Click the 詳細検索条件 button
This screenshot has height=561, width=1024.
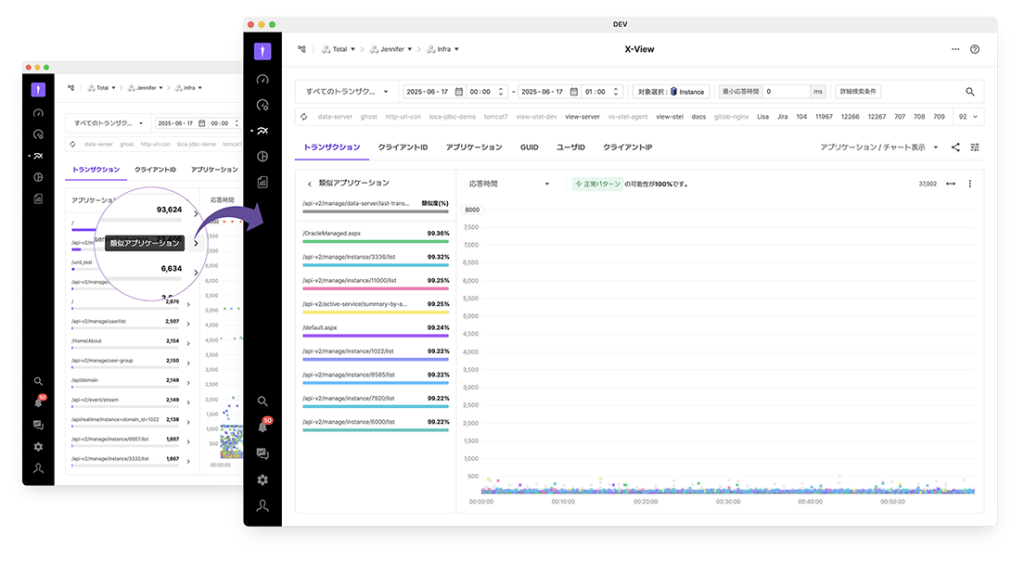click(858, 91)
